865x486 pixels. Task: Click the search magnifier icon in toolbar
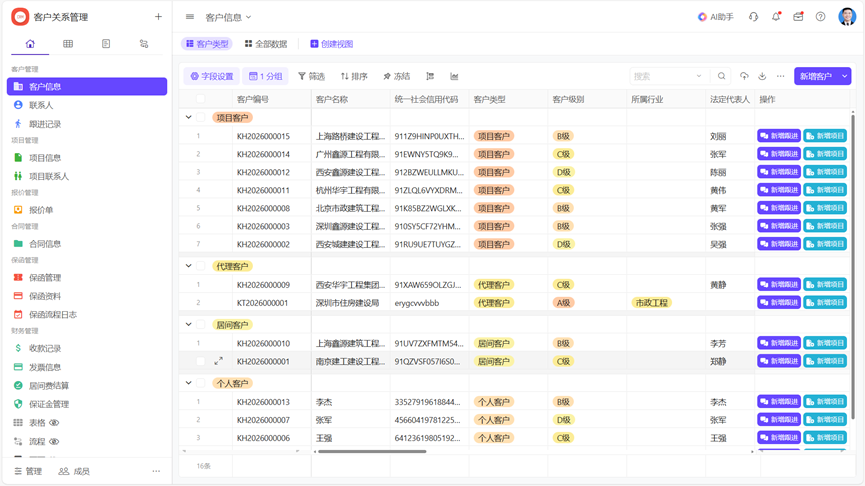pyautogui.click(x=721, y=76)
